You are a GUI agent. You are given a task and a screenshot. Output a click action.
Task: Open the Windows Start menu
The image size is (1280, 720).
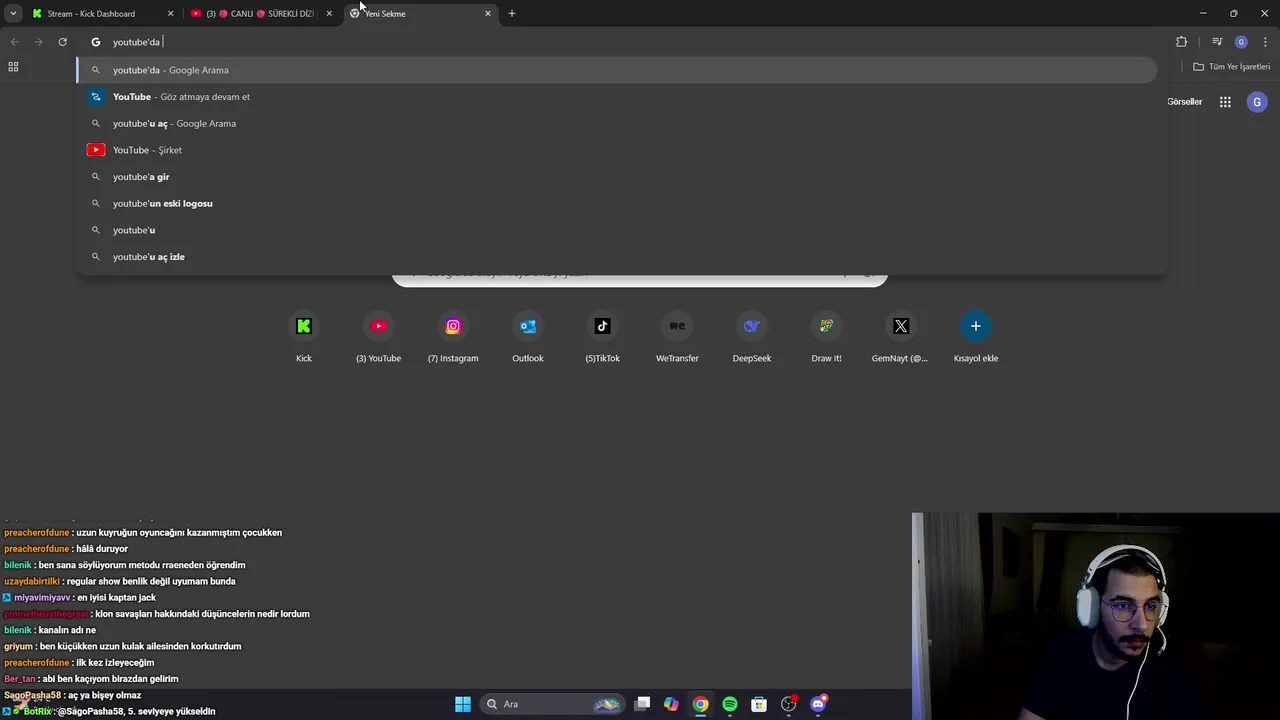pyautogui.click(x=463, y=704)
